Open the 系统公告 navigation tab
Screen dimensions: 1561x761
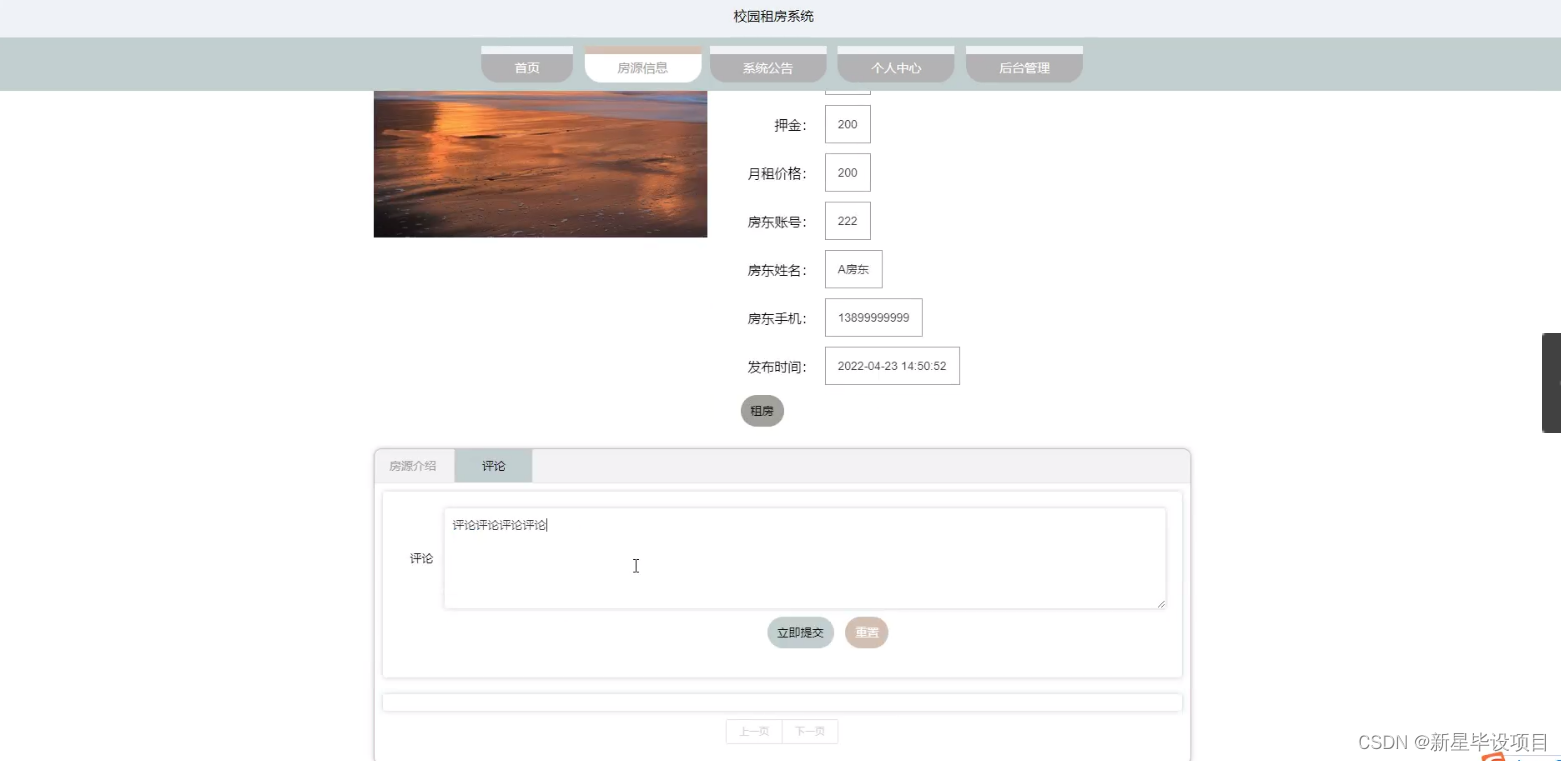(x=768, y=66)
